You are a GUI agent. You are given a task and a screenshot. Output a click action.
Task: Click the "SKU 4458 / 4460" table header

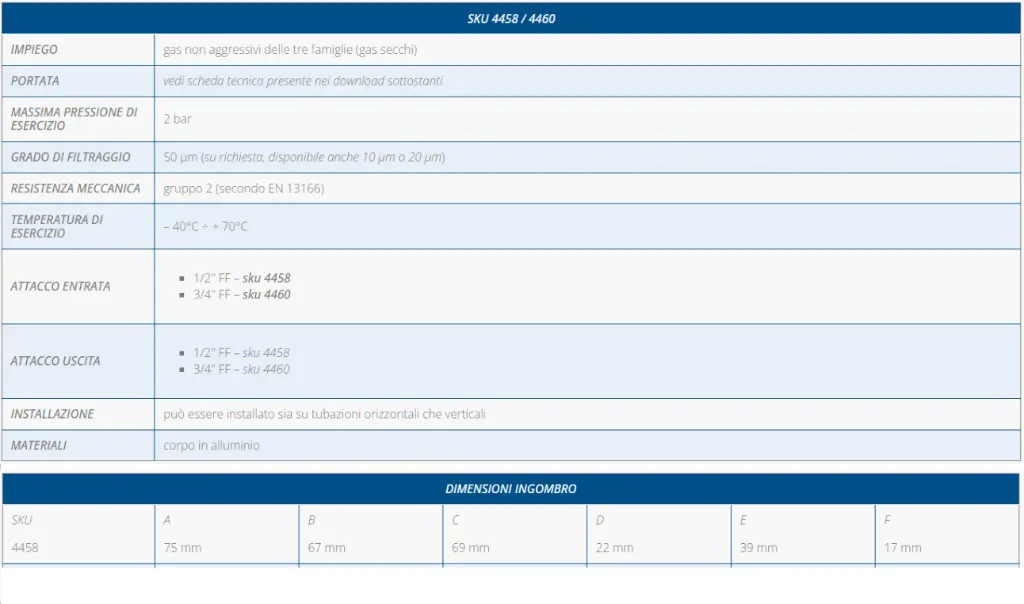511,19
